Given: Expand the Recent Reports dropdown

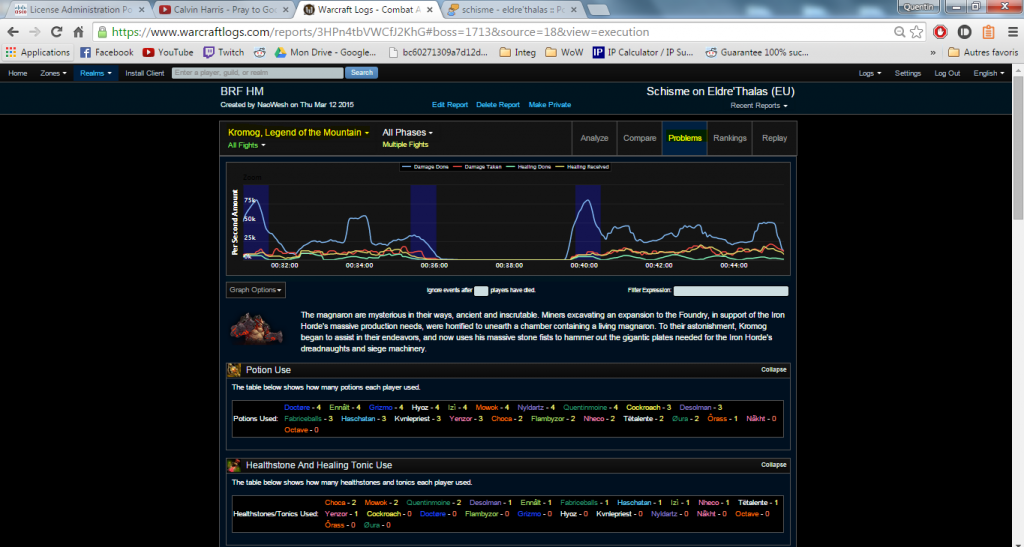Looking at the screenshot, I should point(759,106).
